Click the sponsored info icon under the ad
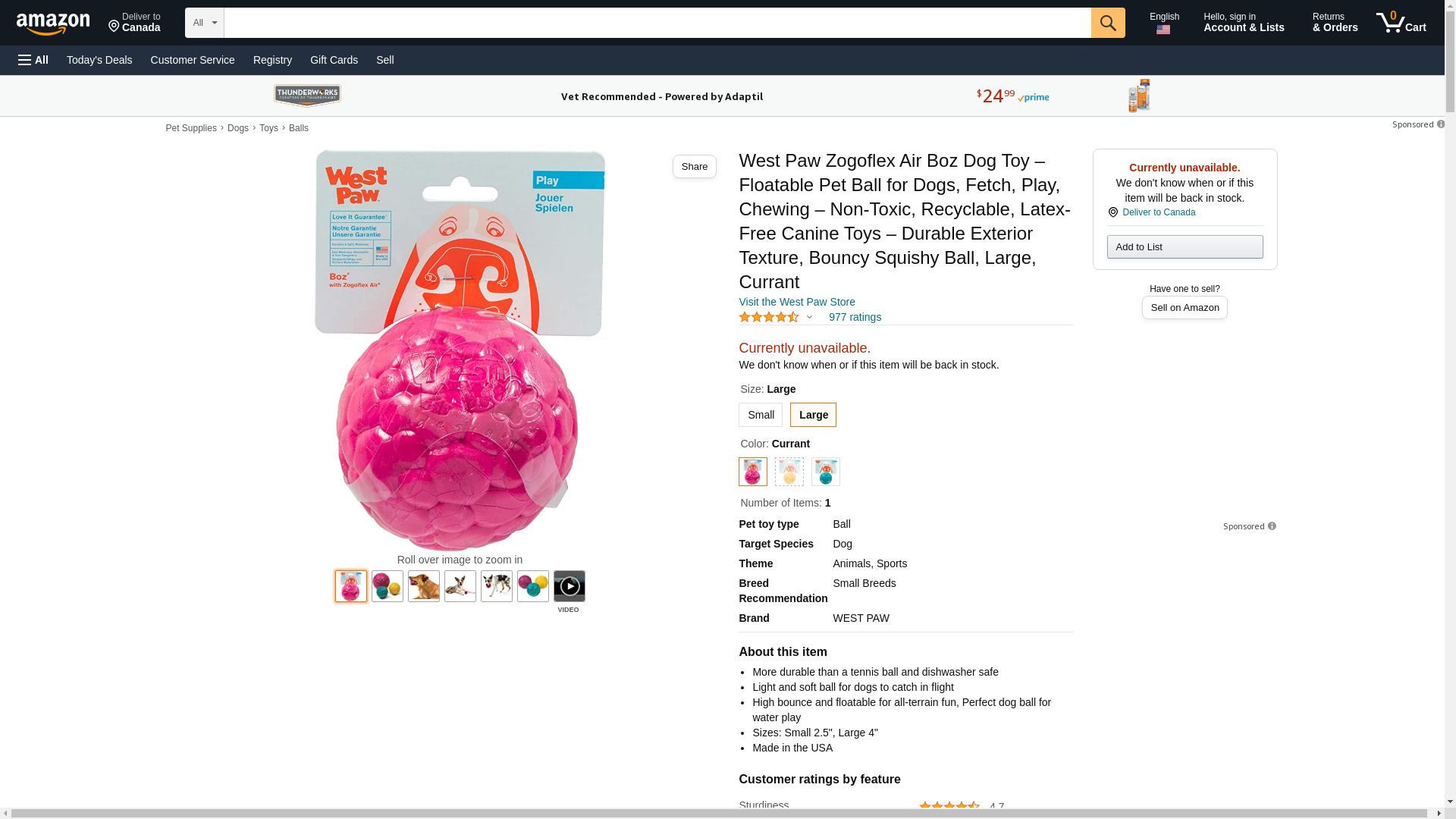The image size is (1456, 819). pos(1272,526)
